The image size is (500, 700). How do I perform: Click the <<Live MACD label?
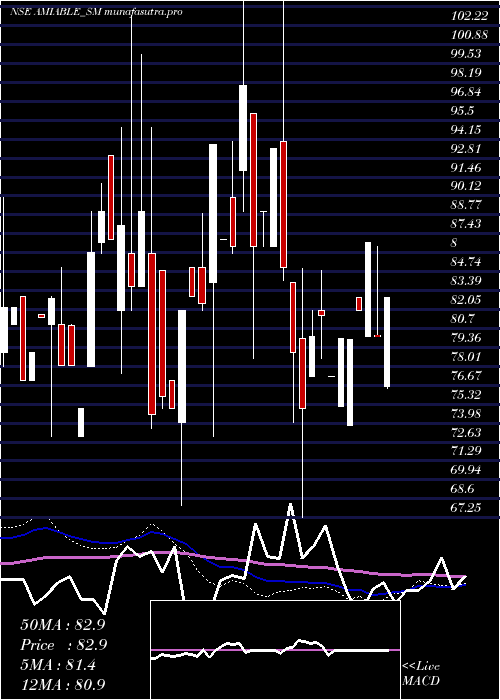pos(421,674)
